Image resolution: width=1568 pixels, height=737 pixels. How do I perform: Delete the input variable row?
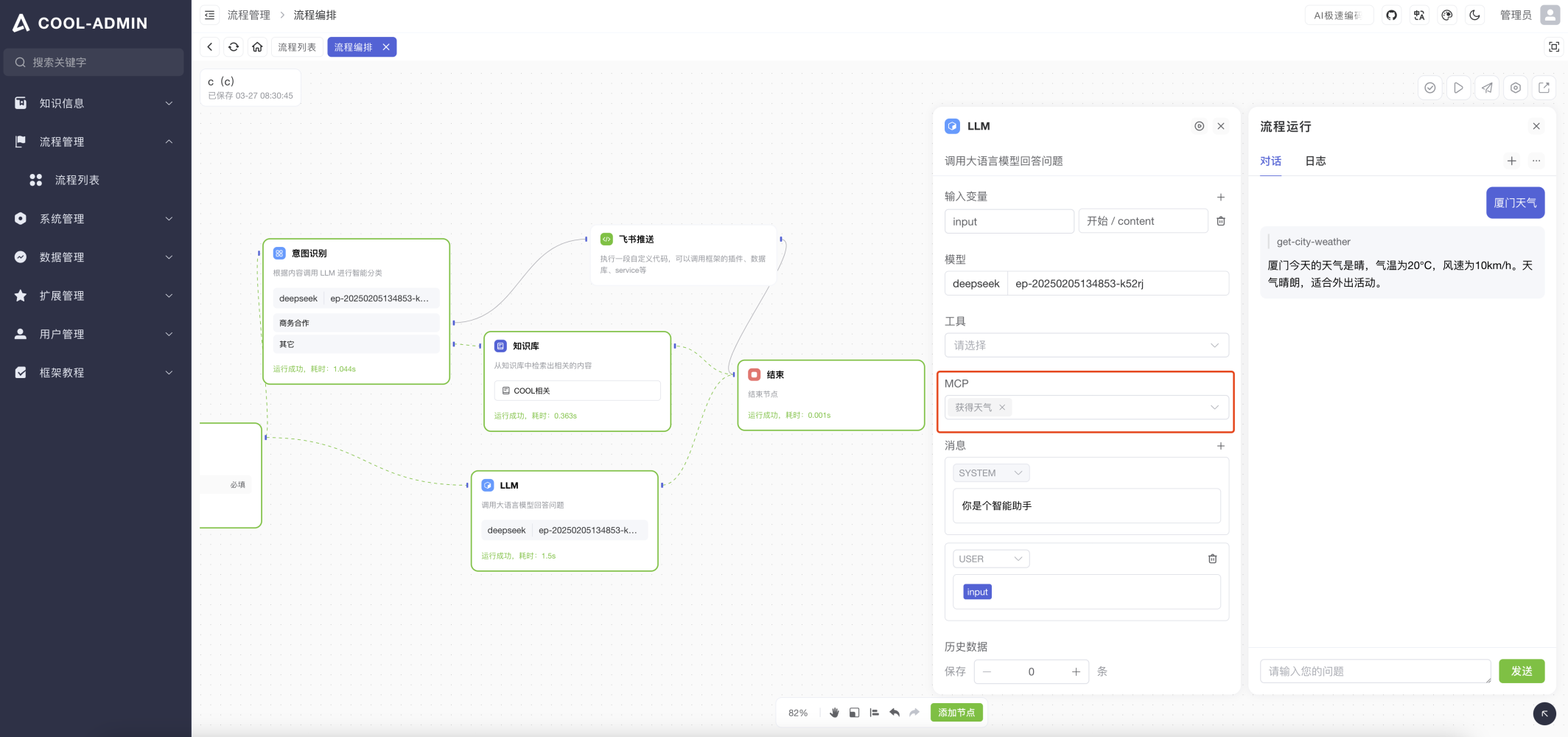tap(1221, 221)
